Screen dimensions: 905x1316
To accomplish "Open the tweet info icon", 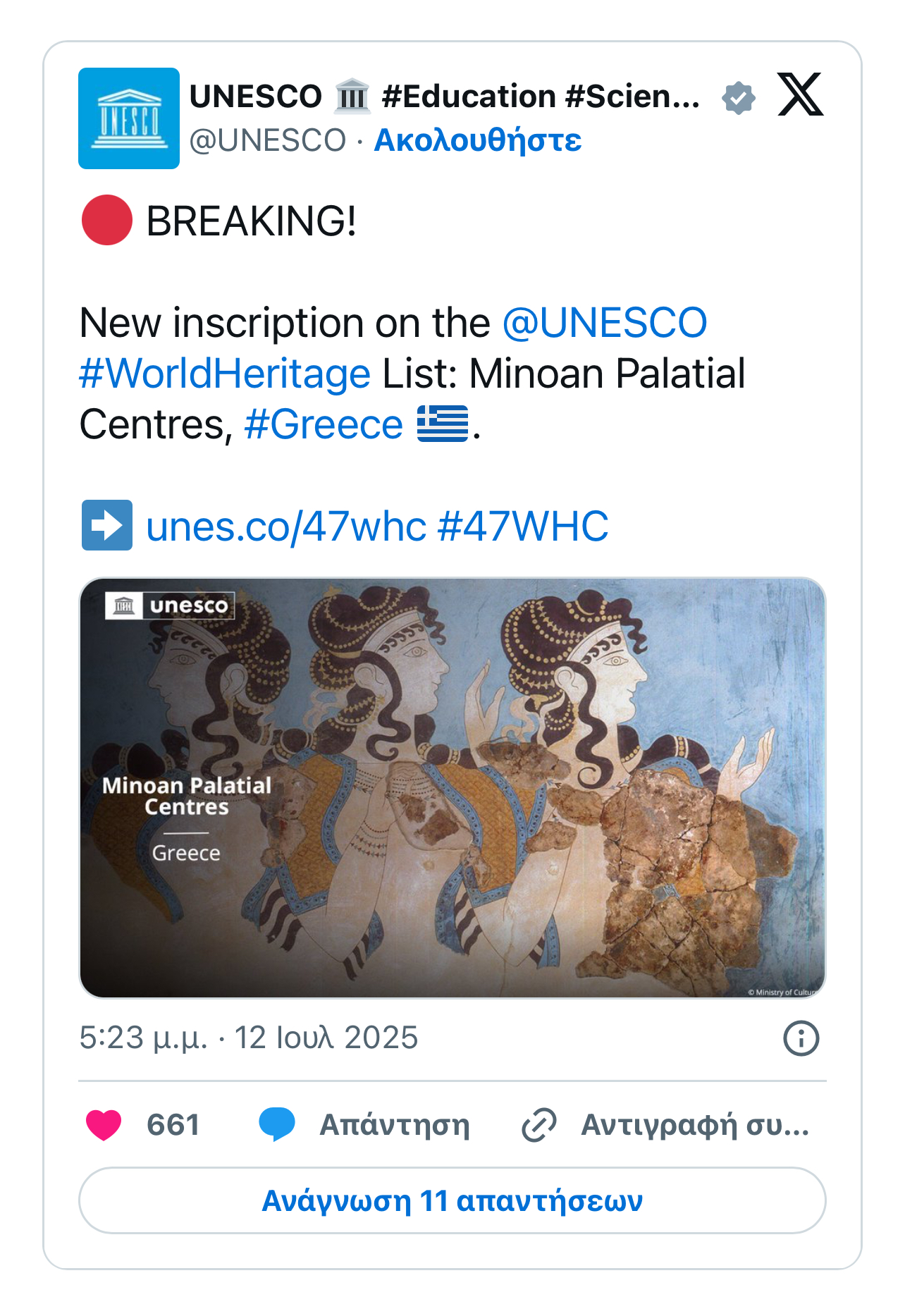I will [x=801, y=1038].
